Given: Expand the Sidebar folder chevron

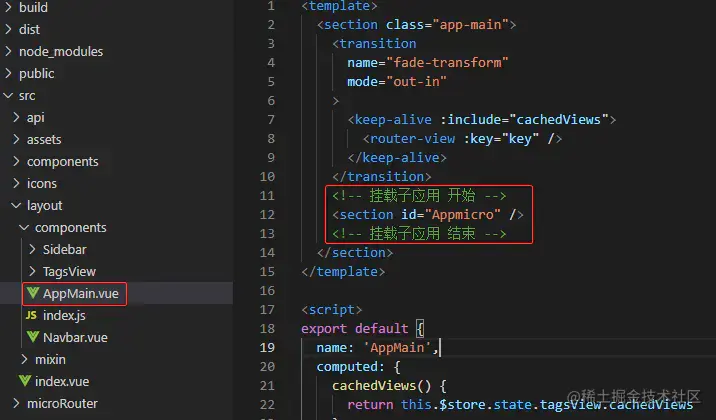Looking at the screenshot, I should point(32,249).
